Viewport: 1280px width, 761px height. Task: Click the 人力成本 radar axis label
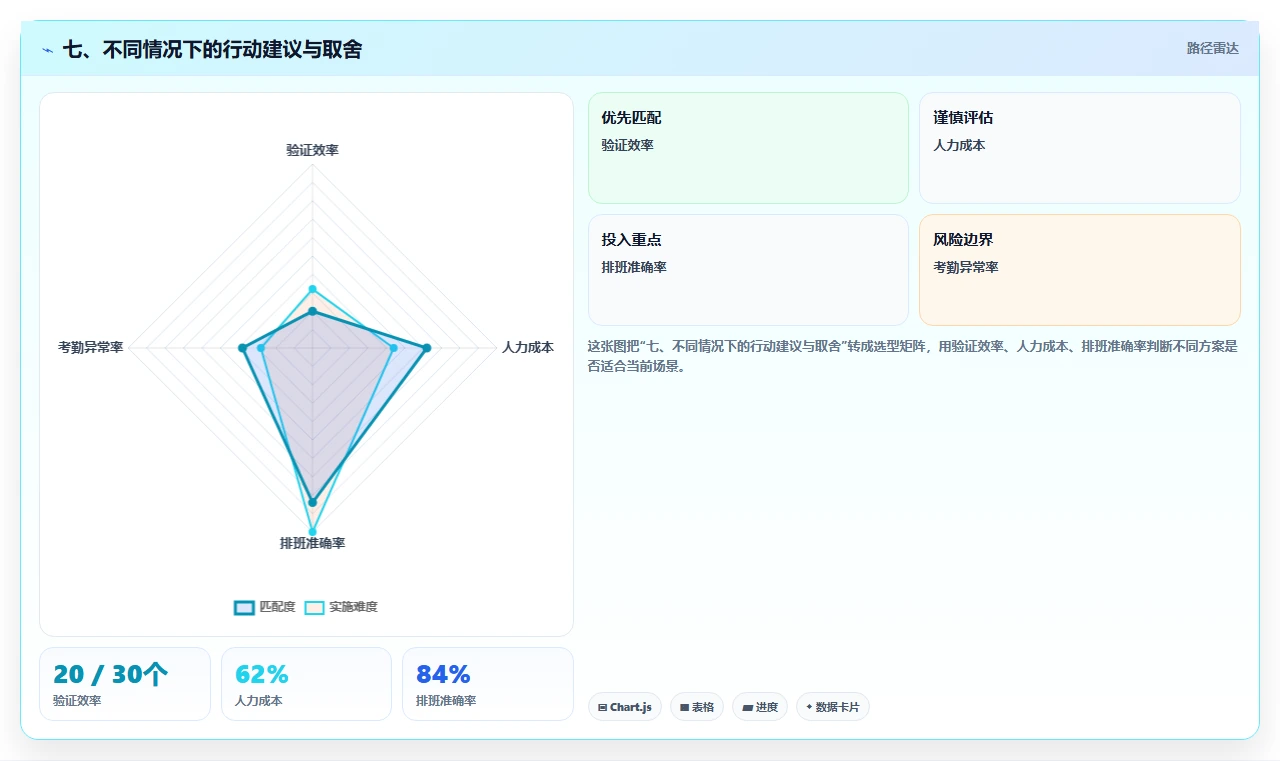[528, 348]
